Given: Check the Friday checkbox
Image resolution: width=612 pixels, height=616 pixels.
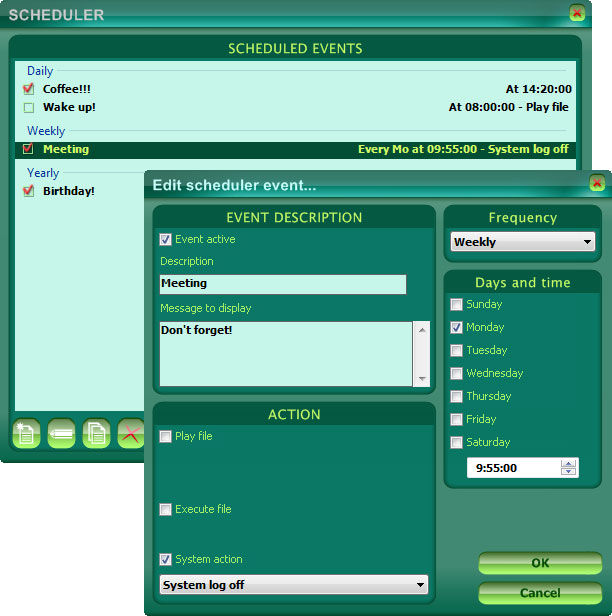Looking at the screenshot, I should click(456, 420).
